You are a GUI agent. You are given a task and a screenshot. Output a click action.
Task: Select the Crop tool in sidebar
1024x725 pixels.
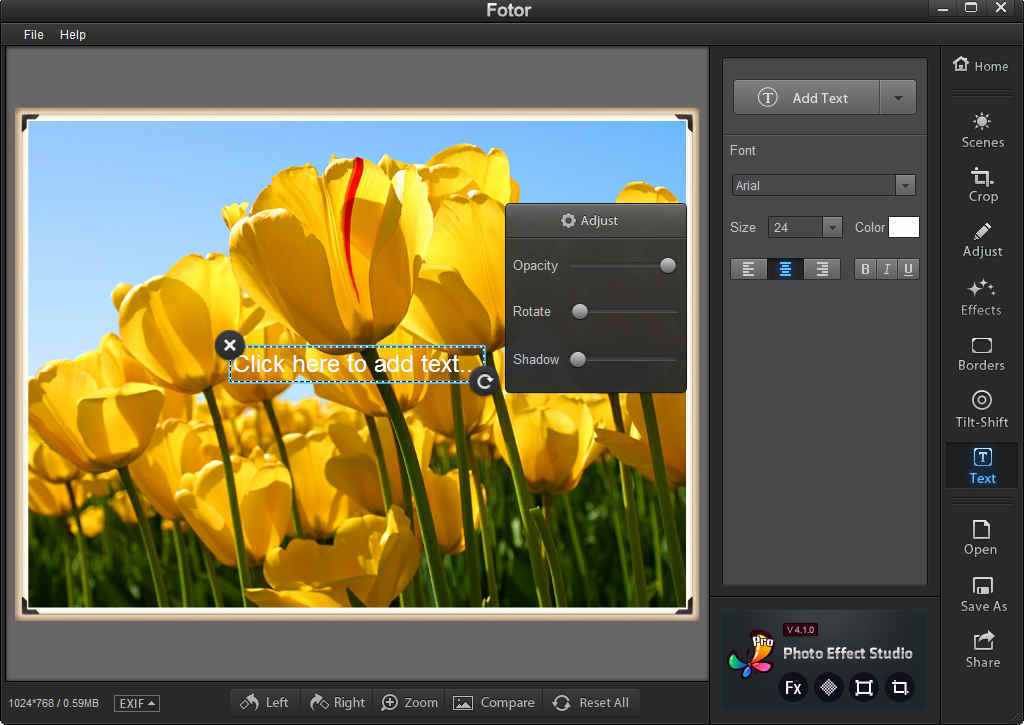coord(982,186)
